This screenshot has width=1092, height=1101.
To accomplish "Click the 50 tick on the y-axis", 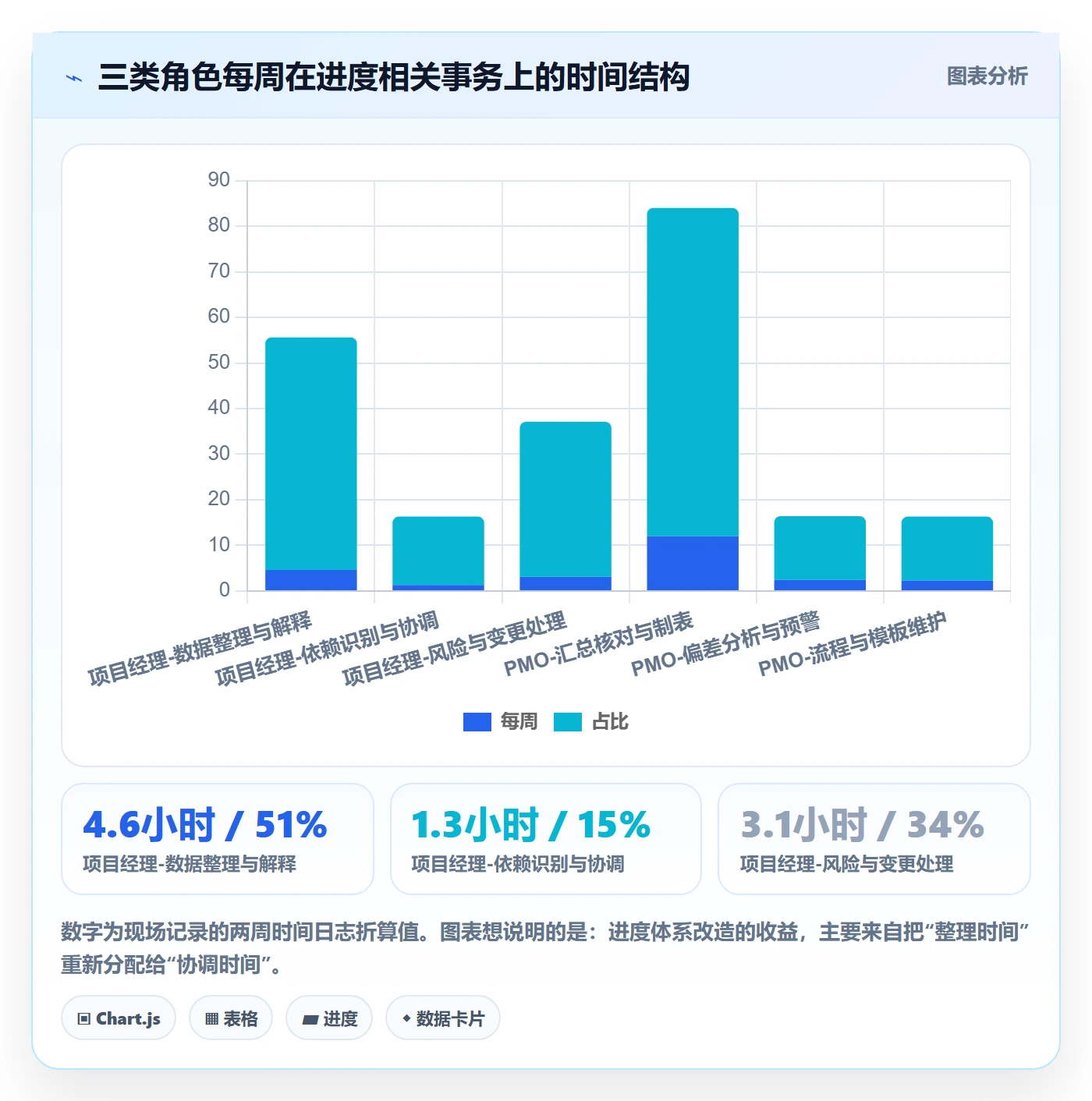I will click(219, 363).
